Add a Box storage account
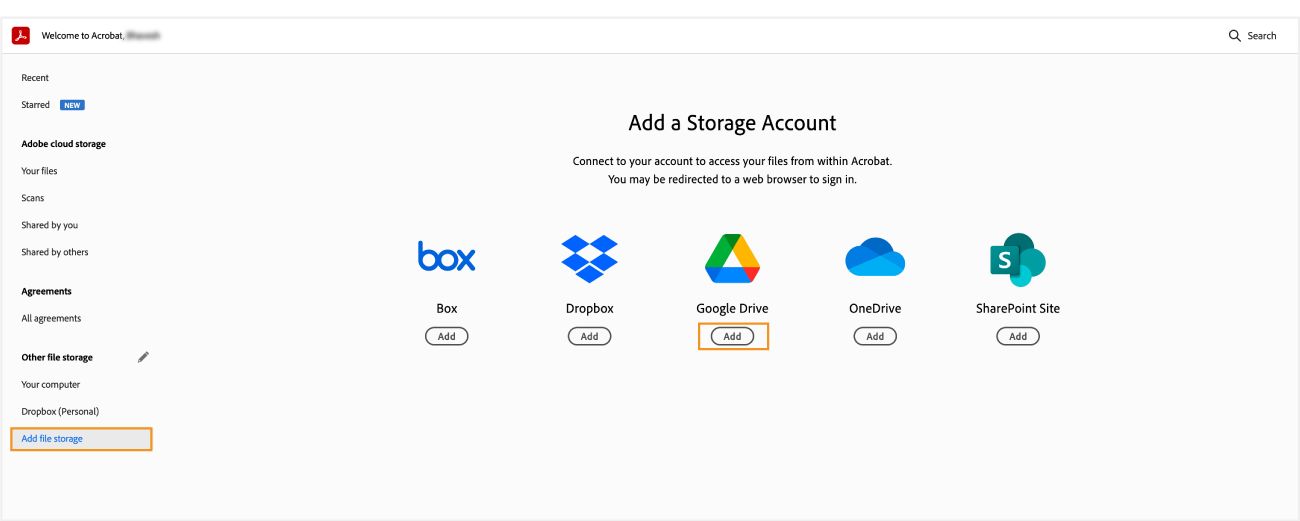1300x521 pixels. [x=447, y=336]
